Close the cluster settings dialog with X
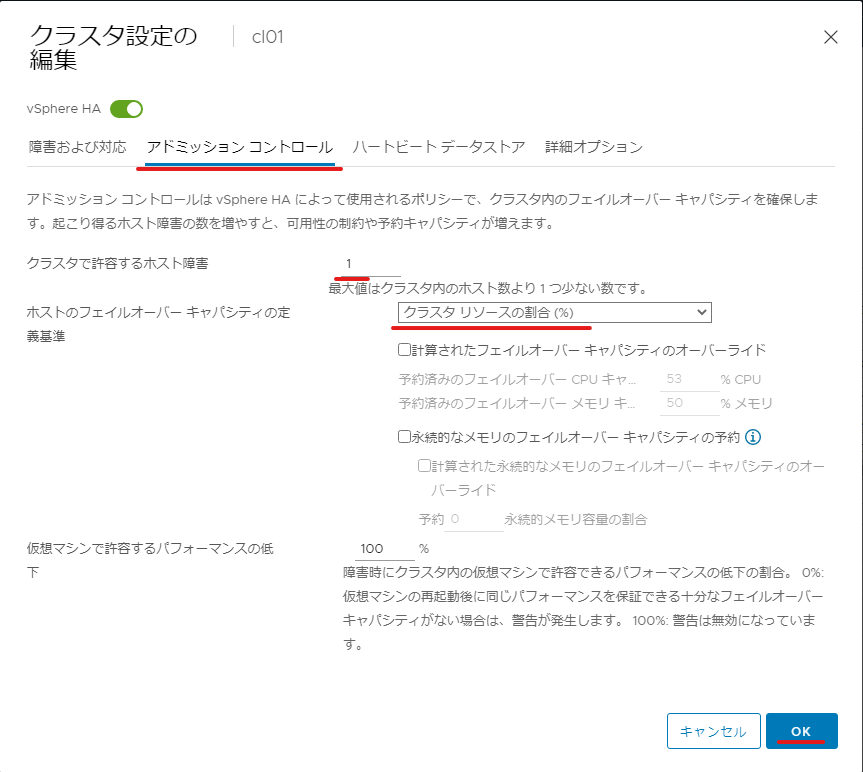Screen dimensions: 863x772 pyautogui.click(x=831, y=37)
